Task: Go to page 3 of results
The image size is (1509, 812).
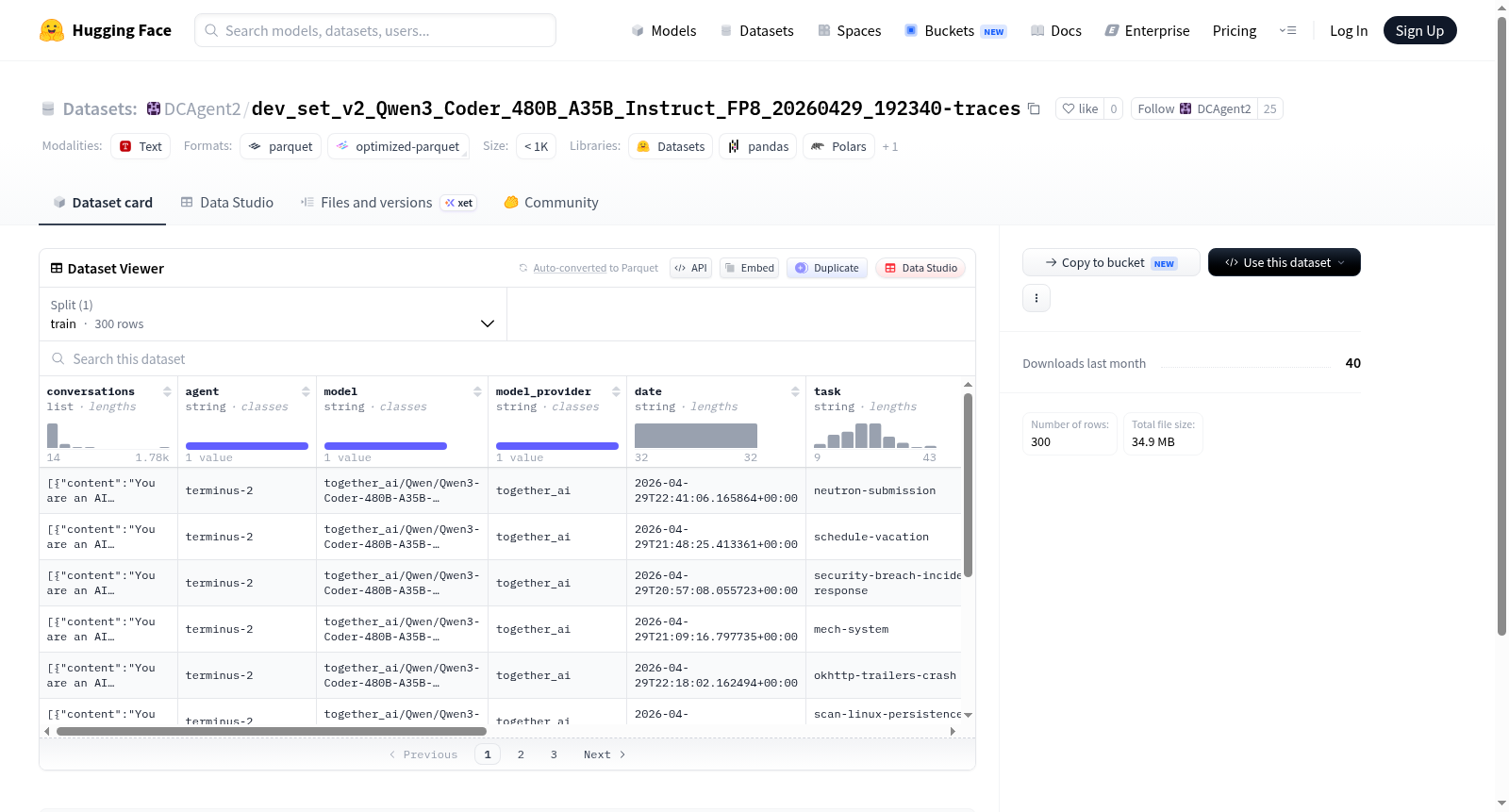Action: (554, 754)
